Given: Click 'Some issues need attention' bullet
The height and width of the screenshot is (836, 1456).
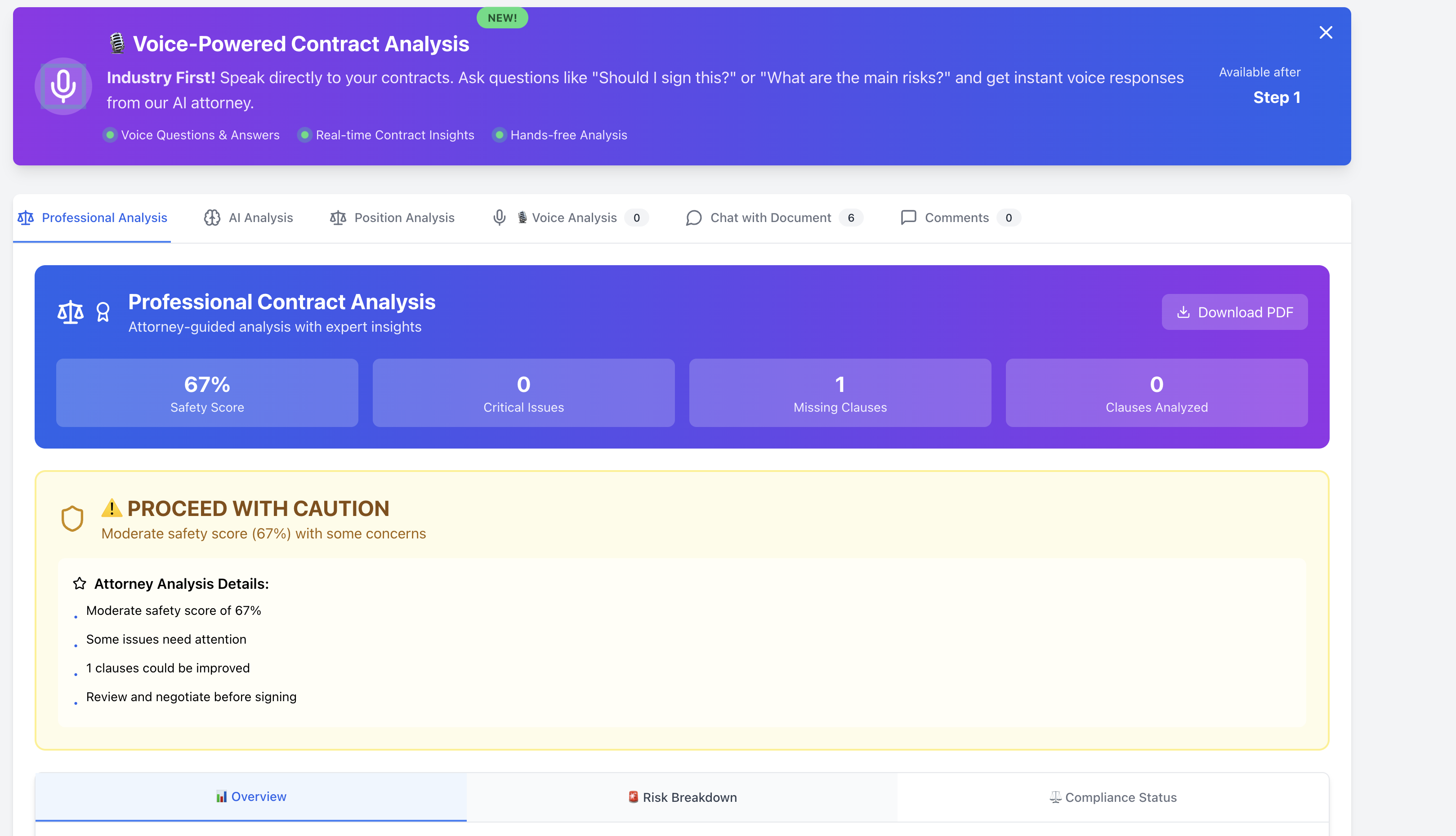Looking at the screenshot, I should pyautogui.click(x=166, y=639).
